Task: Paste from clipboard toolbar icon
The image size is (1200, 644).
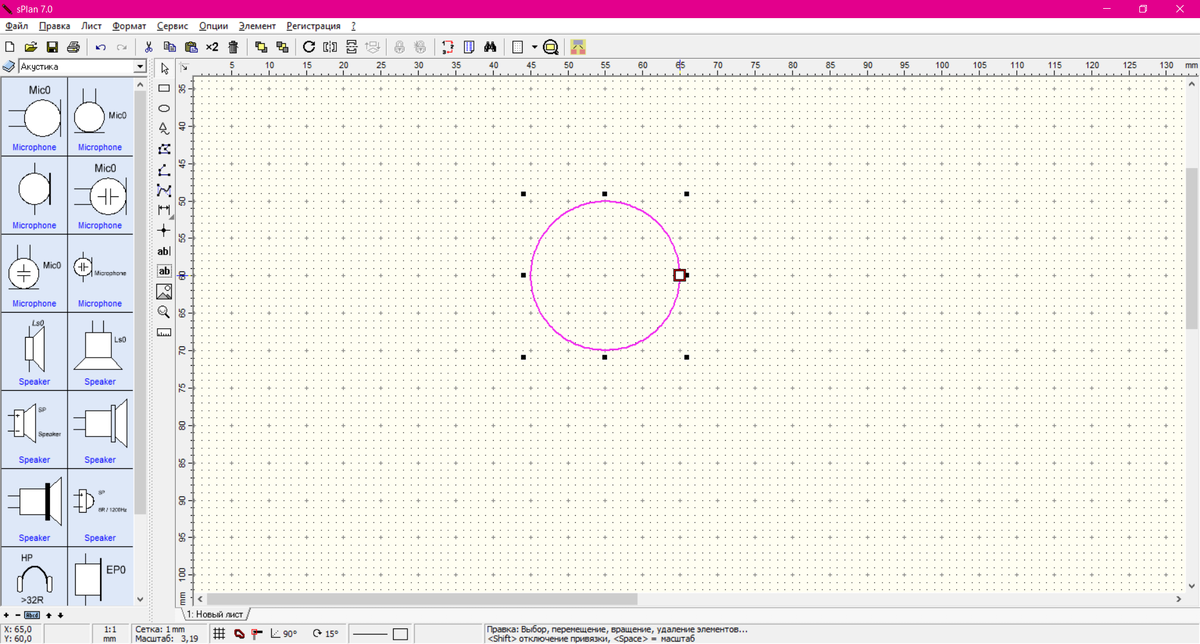Action: click(191, 47)
